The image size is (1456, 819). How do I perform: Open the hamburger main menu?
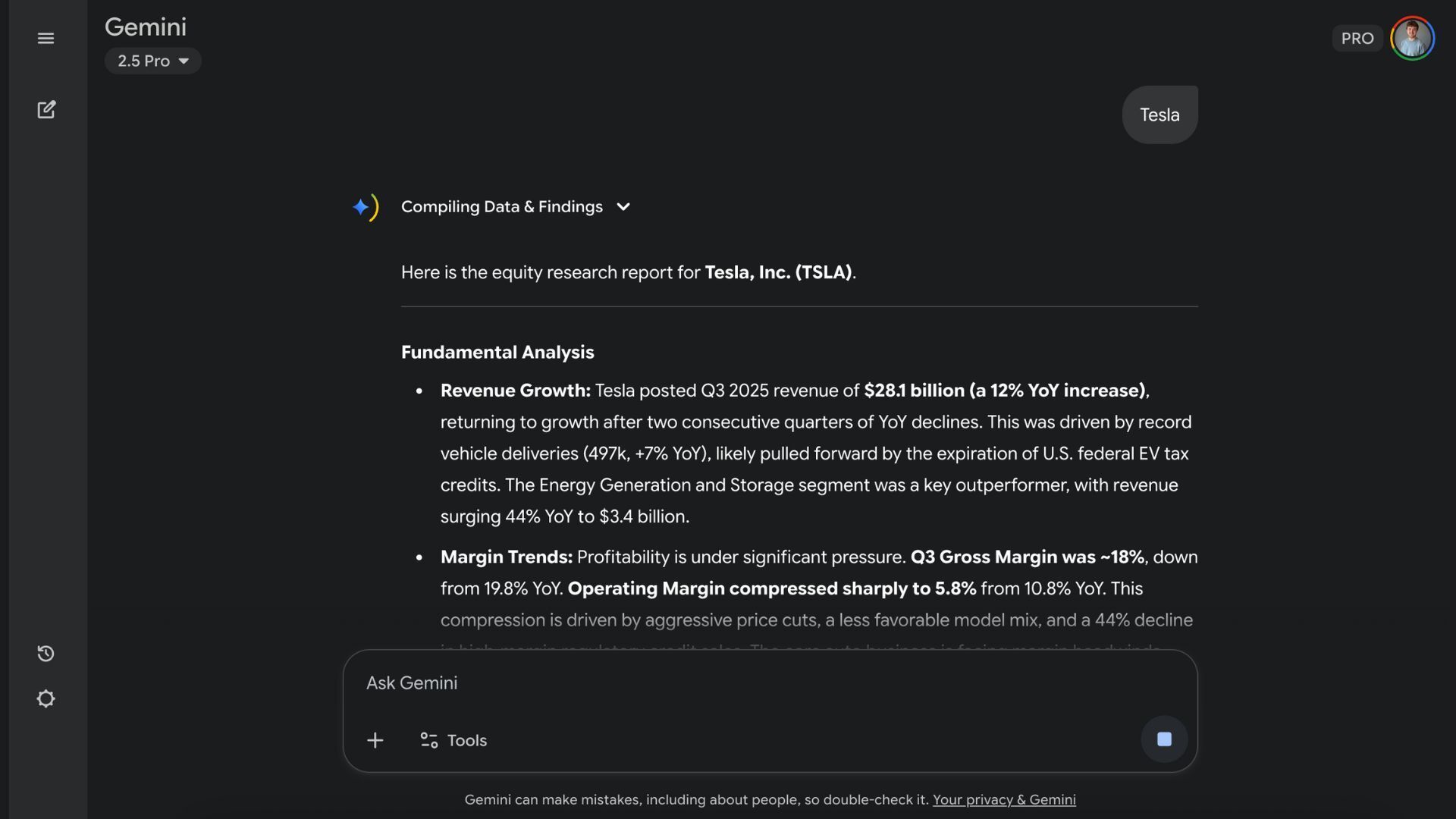click(45, 38)
